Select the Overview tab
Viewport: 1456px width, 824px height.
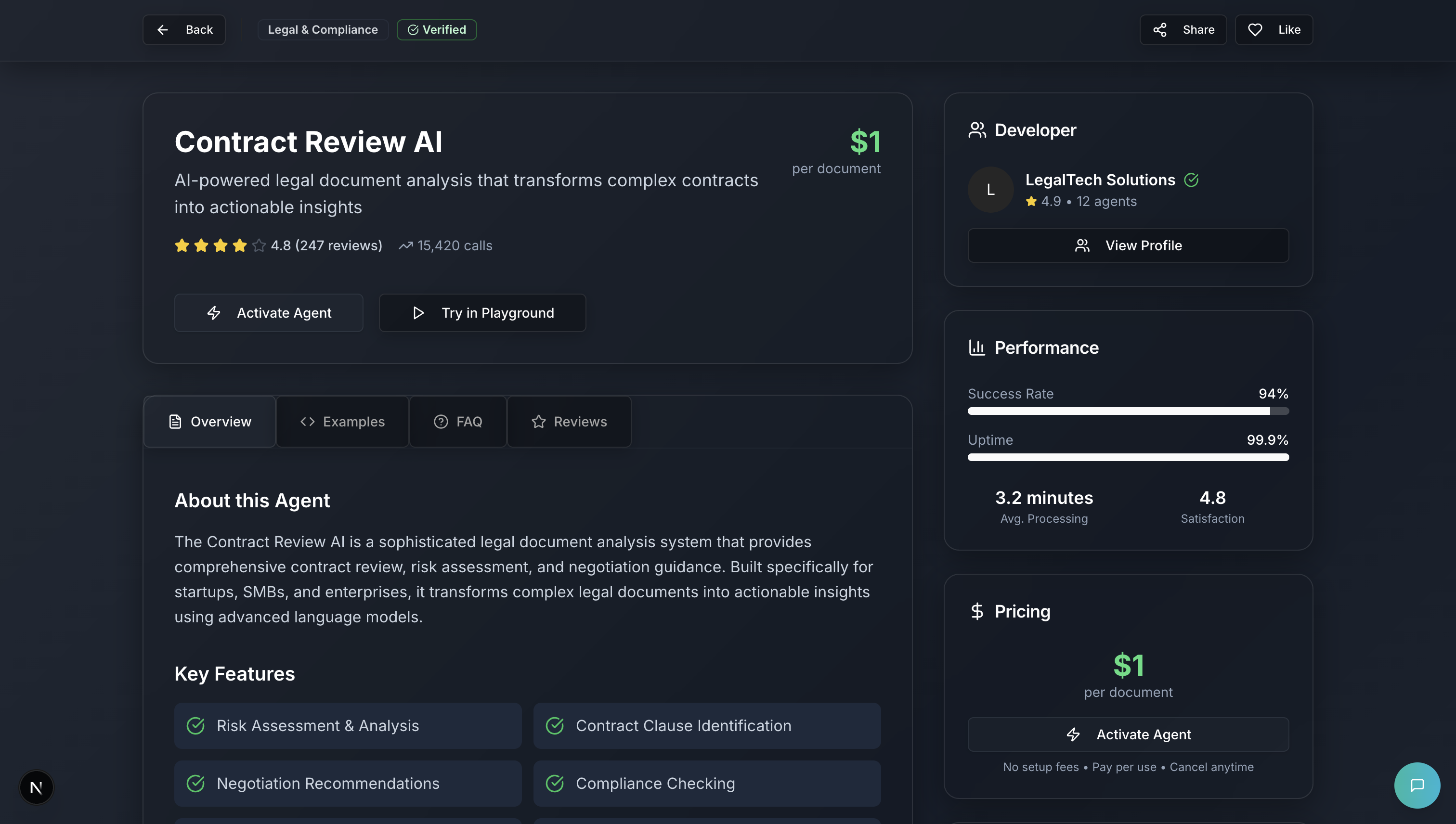point(209,422)
